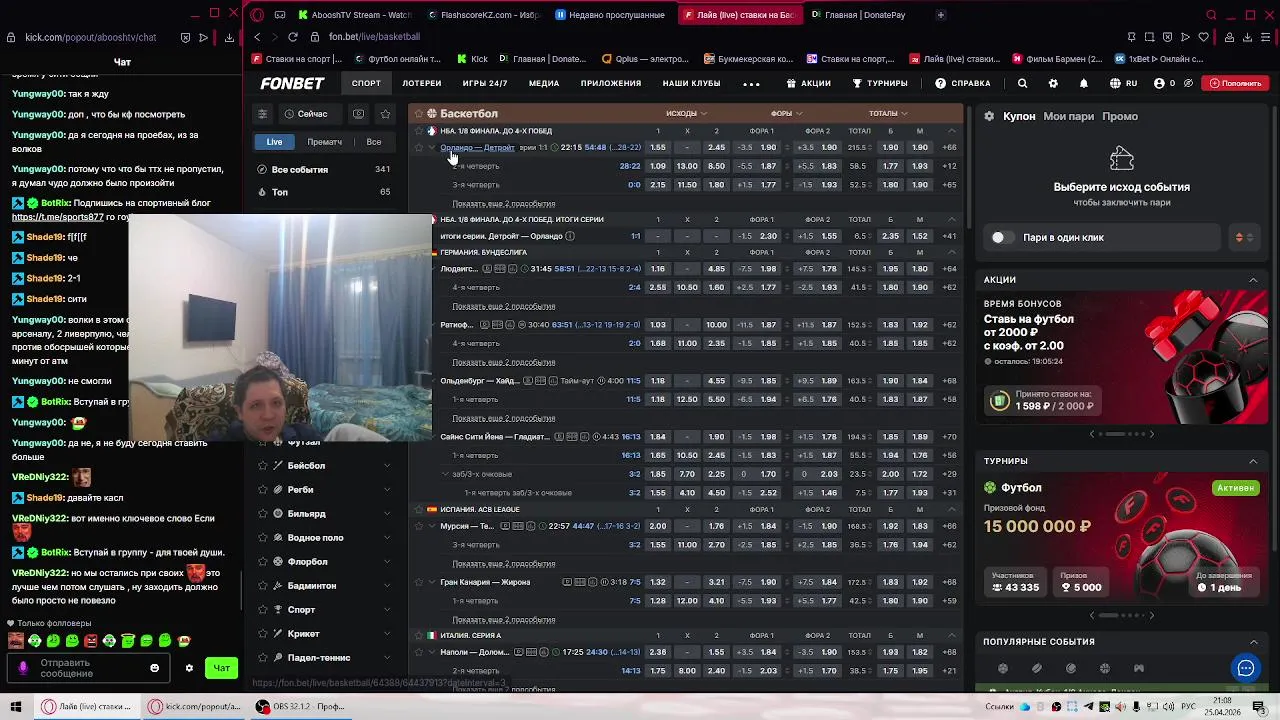This screenshot has width=1280, height=720.
Task: Click the green Чат send button
Action: [222, 668]
